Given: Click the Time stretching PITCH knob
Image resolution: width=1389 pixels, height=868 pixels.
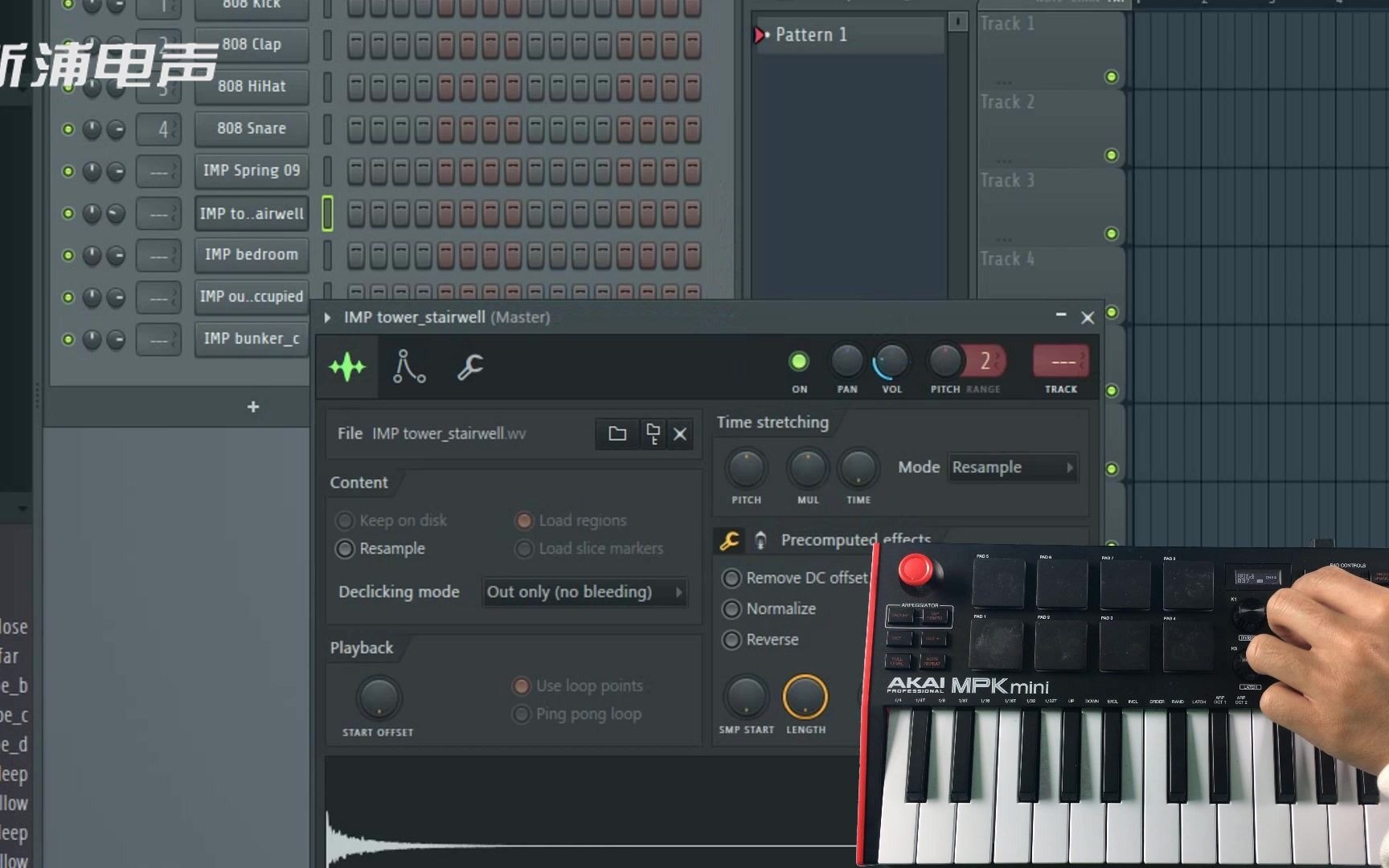Looking at the screenshot, I should 746,469.
